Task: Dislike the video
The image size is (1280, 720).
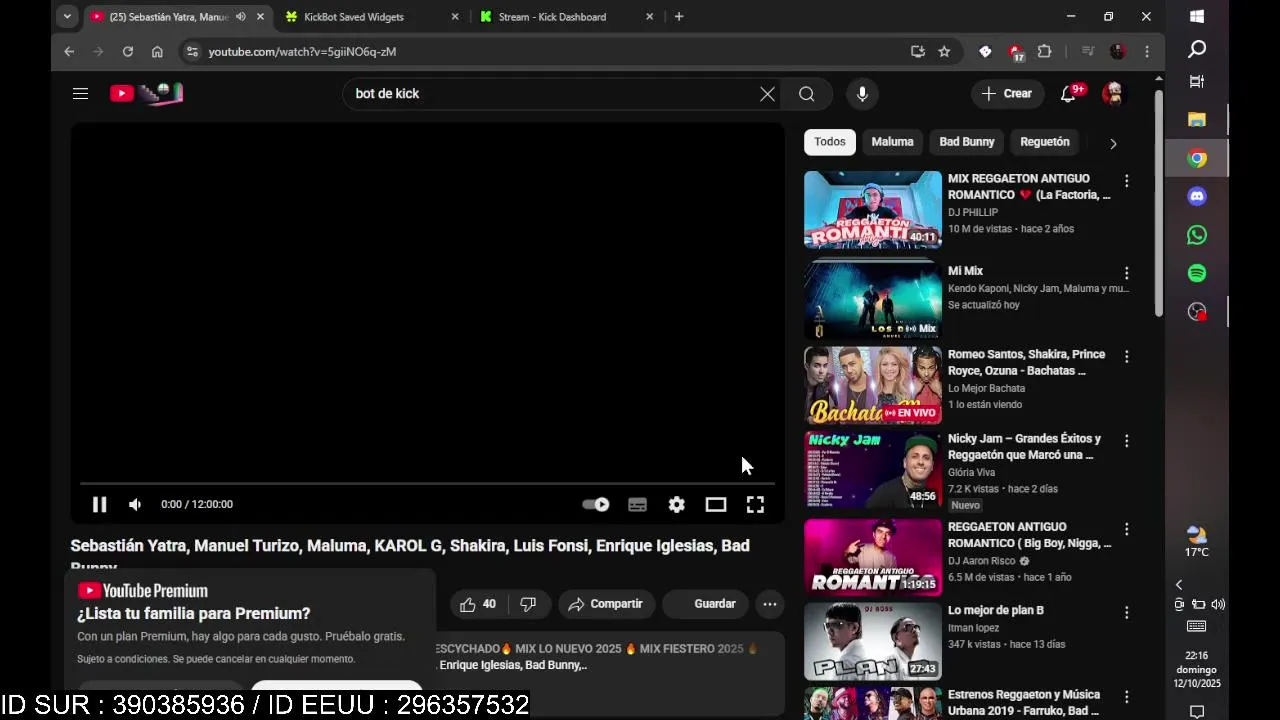Action: [x=528, y=604]
